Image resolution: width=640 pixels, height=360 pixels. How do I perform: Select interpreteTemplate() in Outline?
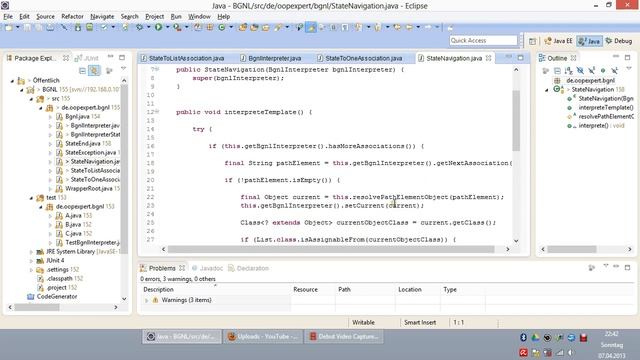[x=606, y=108]
